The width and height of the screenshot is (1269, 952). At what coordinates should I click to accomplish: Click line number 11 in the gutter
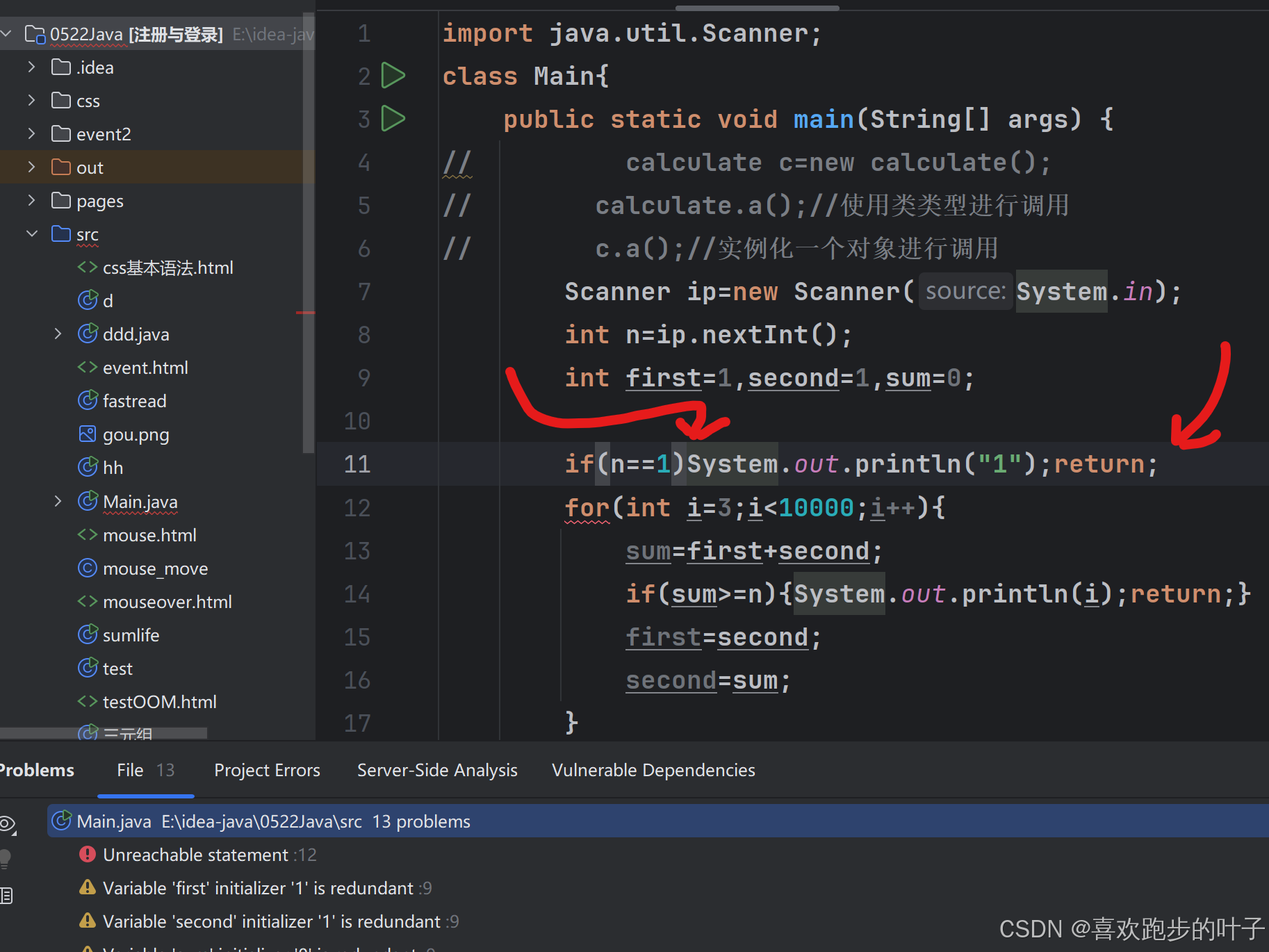pyautogui.click(x=357, y=463)
